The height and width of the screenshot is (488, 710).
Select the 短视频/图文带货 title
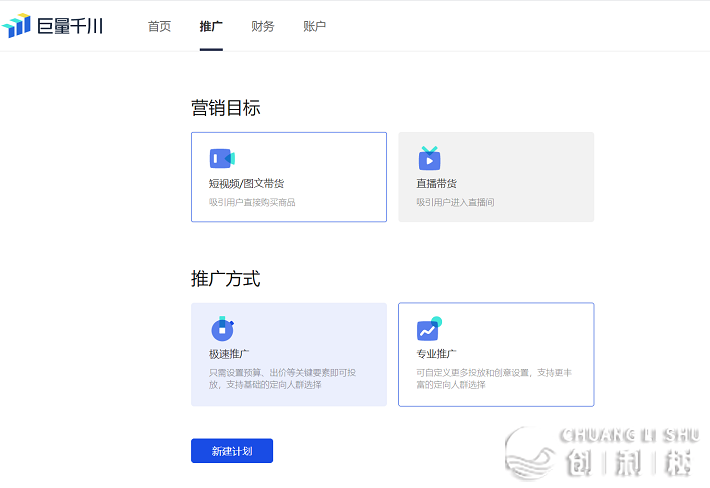click(x=246, y=184)
